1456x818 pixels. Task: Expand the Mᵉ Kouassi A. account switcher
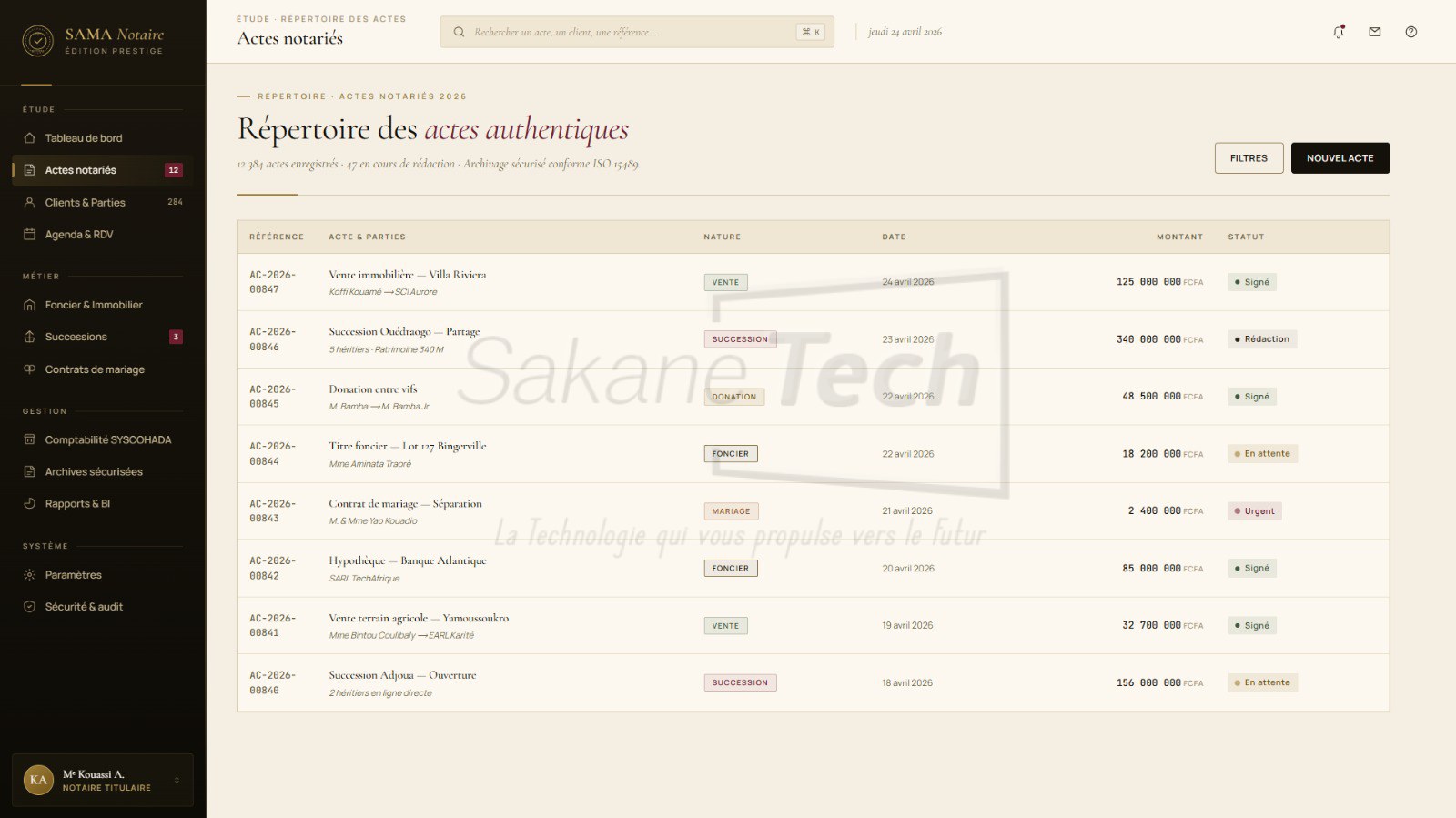[x=177, y=780]
